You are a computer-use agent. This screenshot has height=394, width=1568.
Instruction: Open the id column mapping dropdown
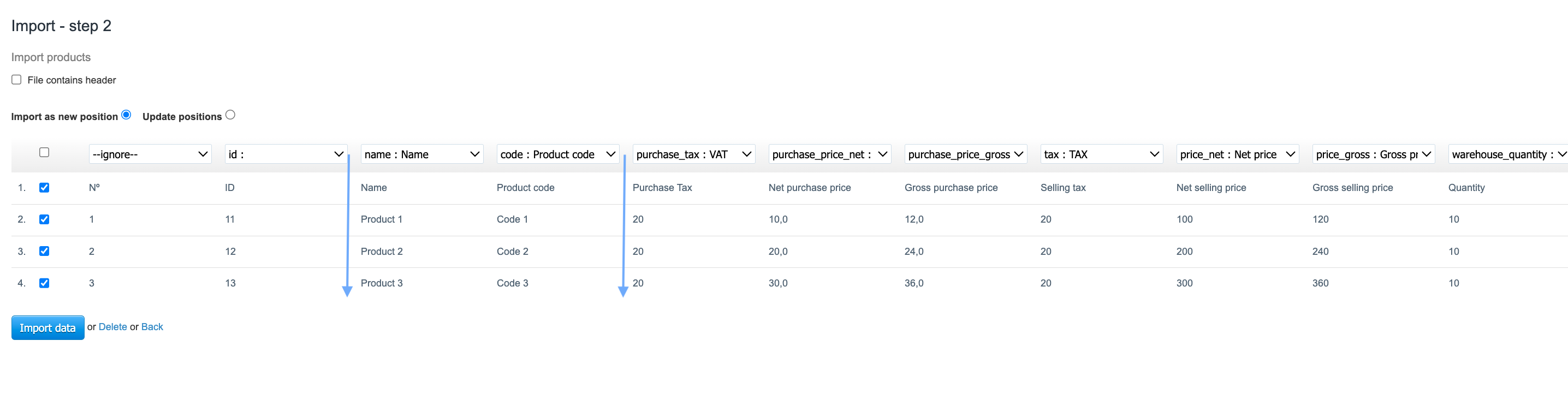286,154
